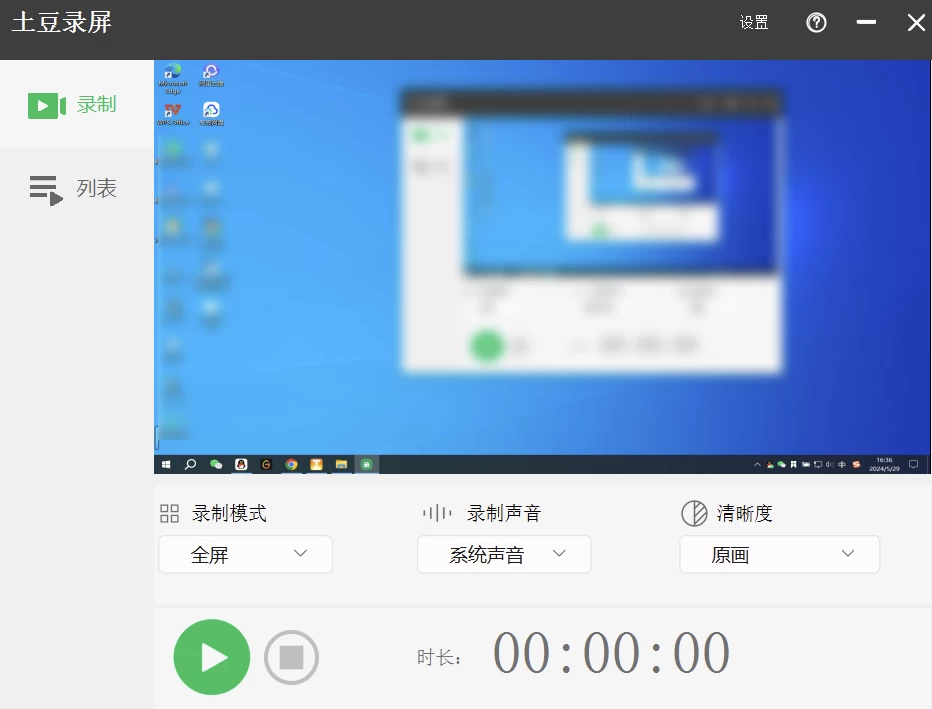The height and width of the screenshot is (709, 932).
Task: Click the 00:00:00 duration timer display
Action: click(611, 654)
